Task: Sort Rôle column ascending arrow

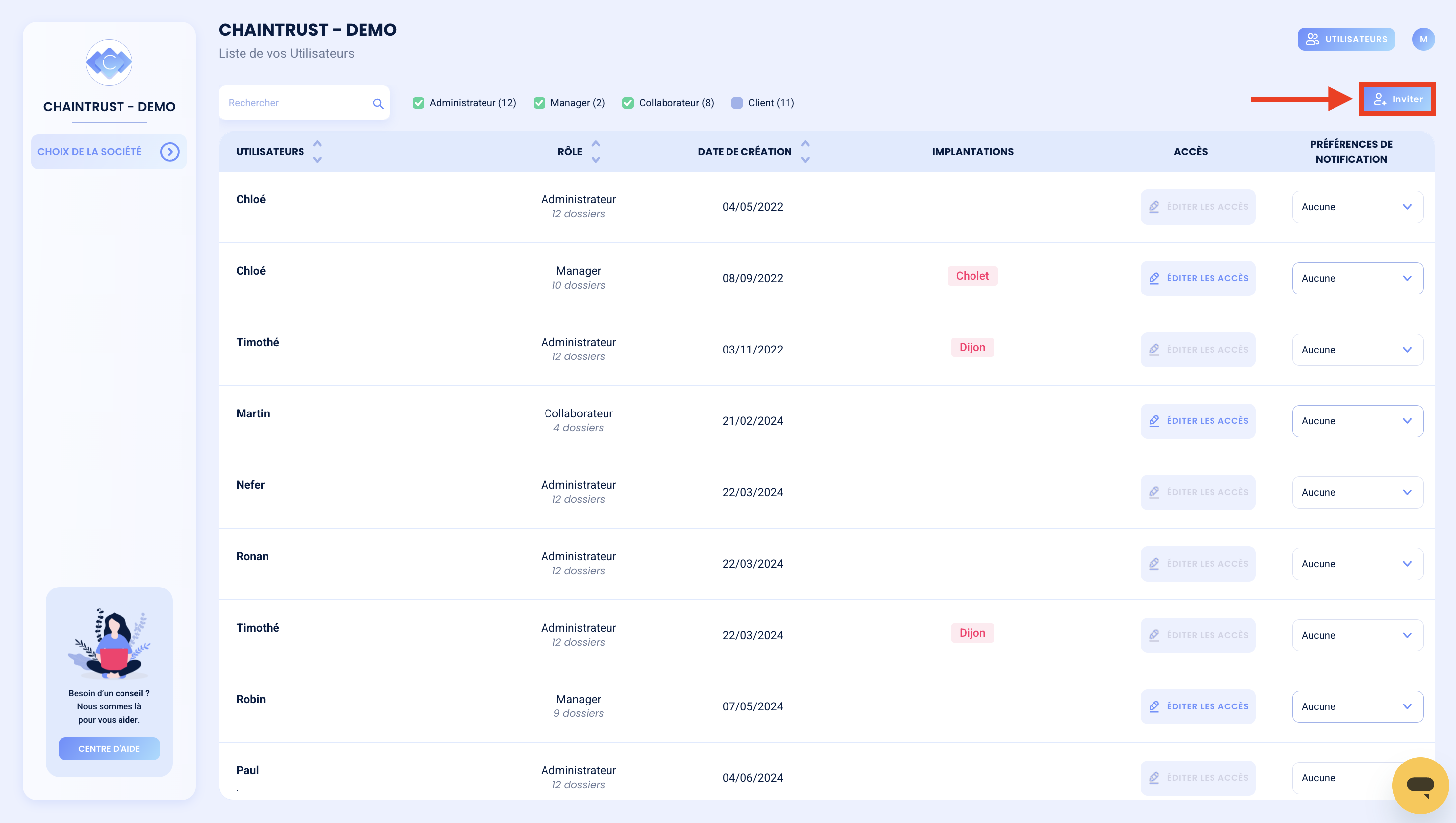Action: point(596,144)
